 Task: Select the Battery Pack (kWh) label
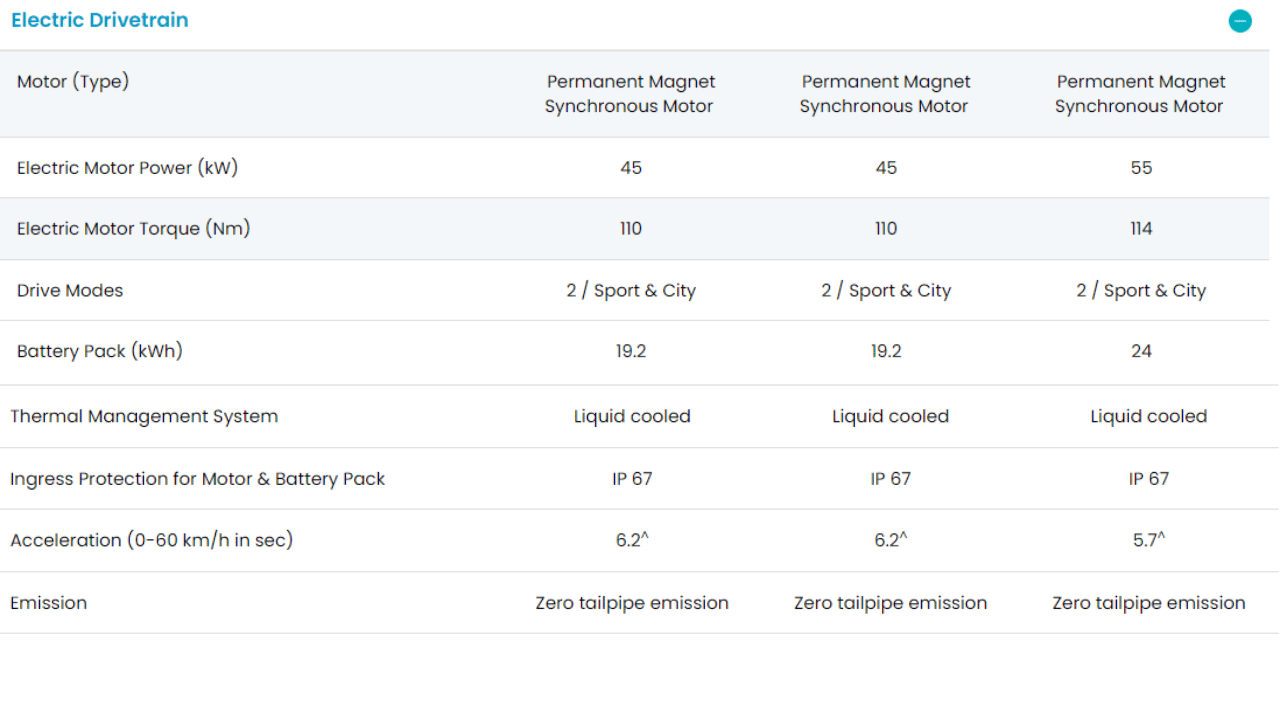(x=99, y=352)
